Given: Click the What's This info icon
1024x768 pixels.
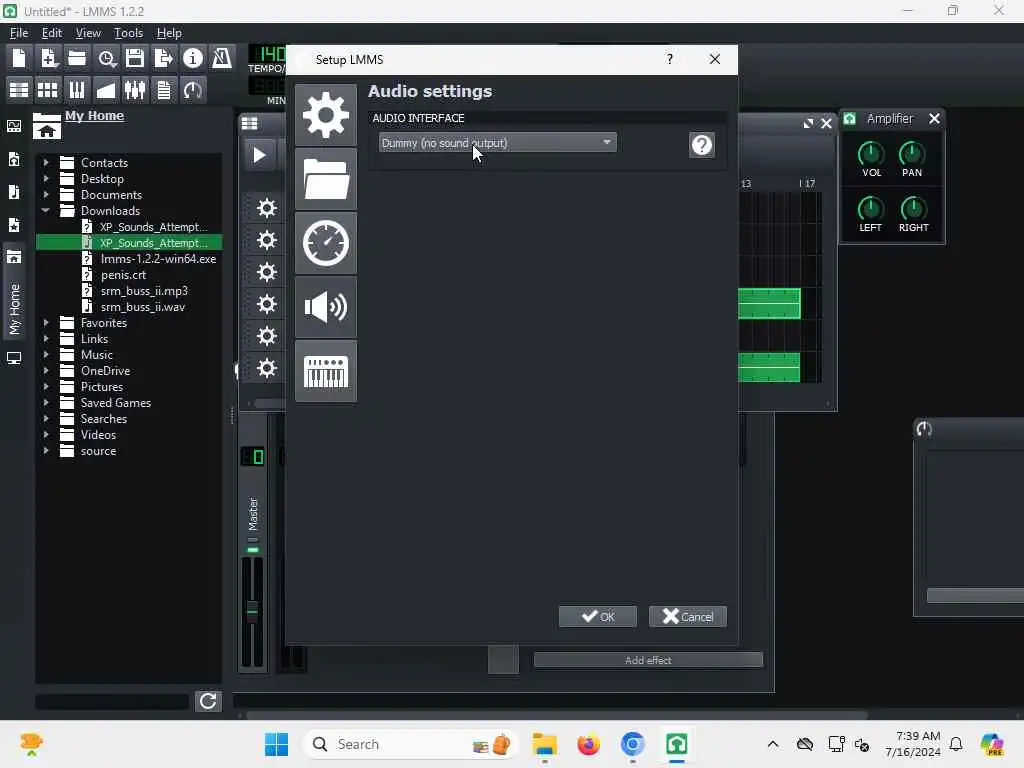Looking at the screenshot, I should [193, 59].
